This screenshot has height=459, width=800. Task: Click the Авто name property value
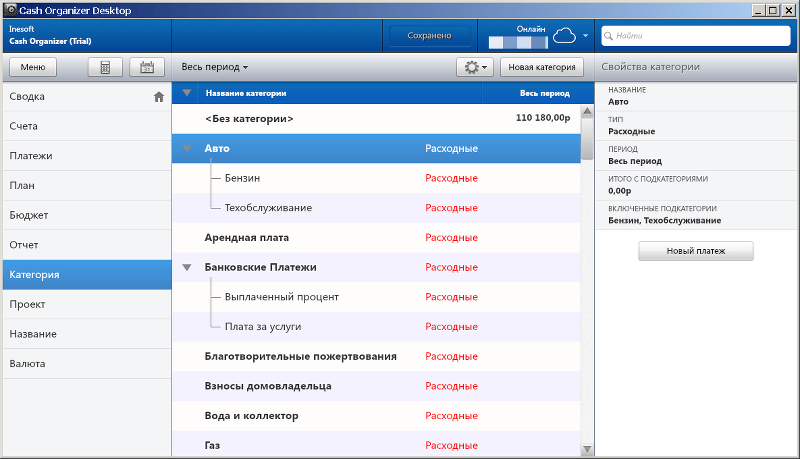point(618,102)
